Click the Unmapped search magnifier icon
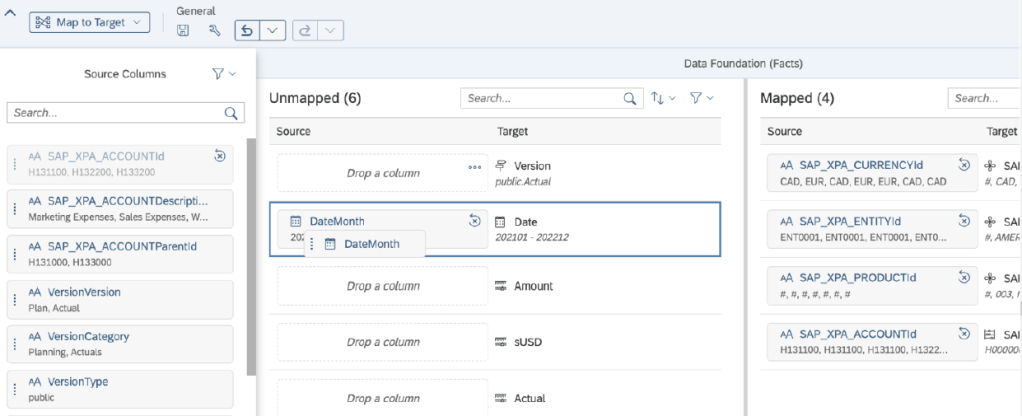The height and width of the screenshot is (416, 1022). click(x=630, y=99)
